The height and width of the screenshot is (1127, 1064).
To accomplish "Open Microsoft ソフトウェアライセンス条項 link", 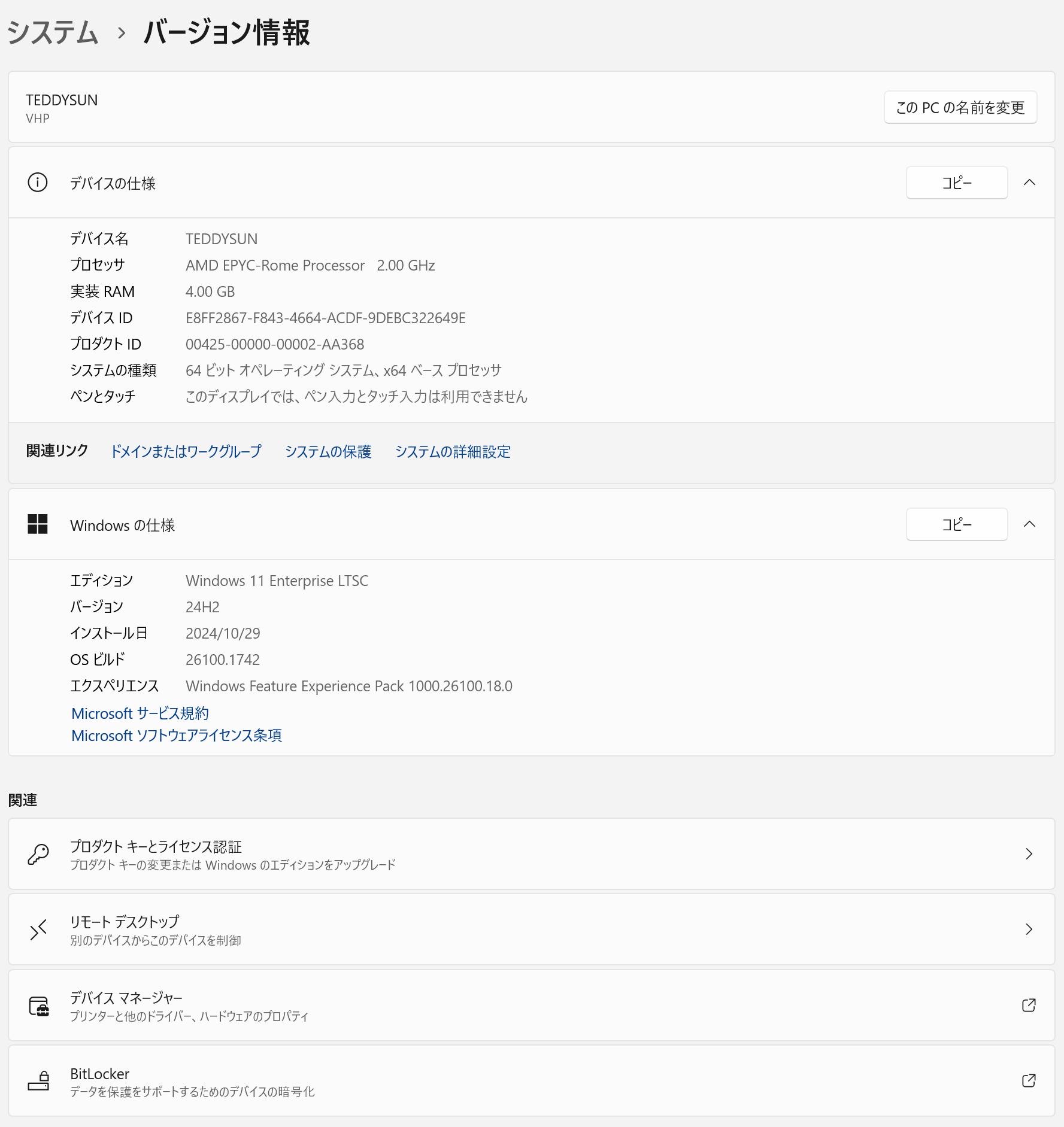I will [x=177, y=736].
